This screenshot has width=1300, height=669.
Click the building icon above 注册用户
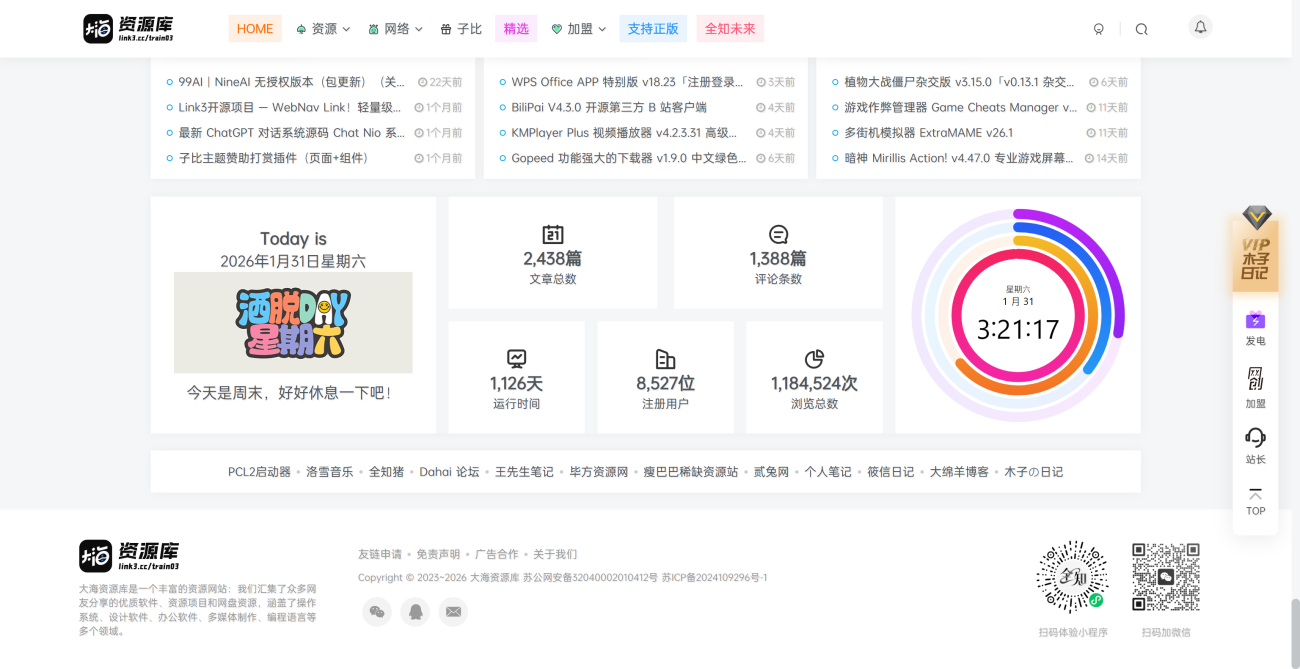click(666, 359)
